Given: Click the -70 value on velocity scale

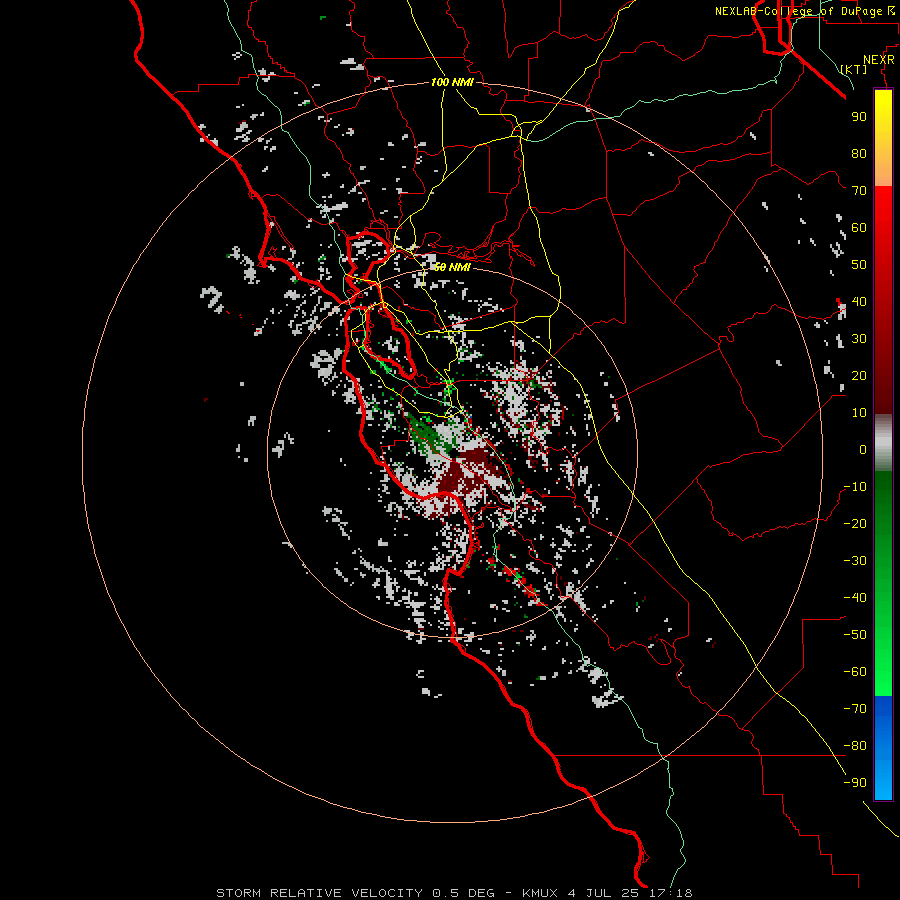Looking at the screenshot, I should (x=855, y=708).
